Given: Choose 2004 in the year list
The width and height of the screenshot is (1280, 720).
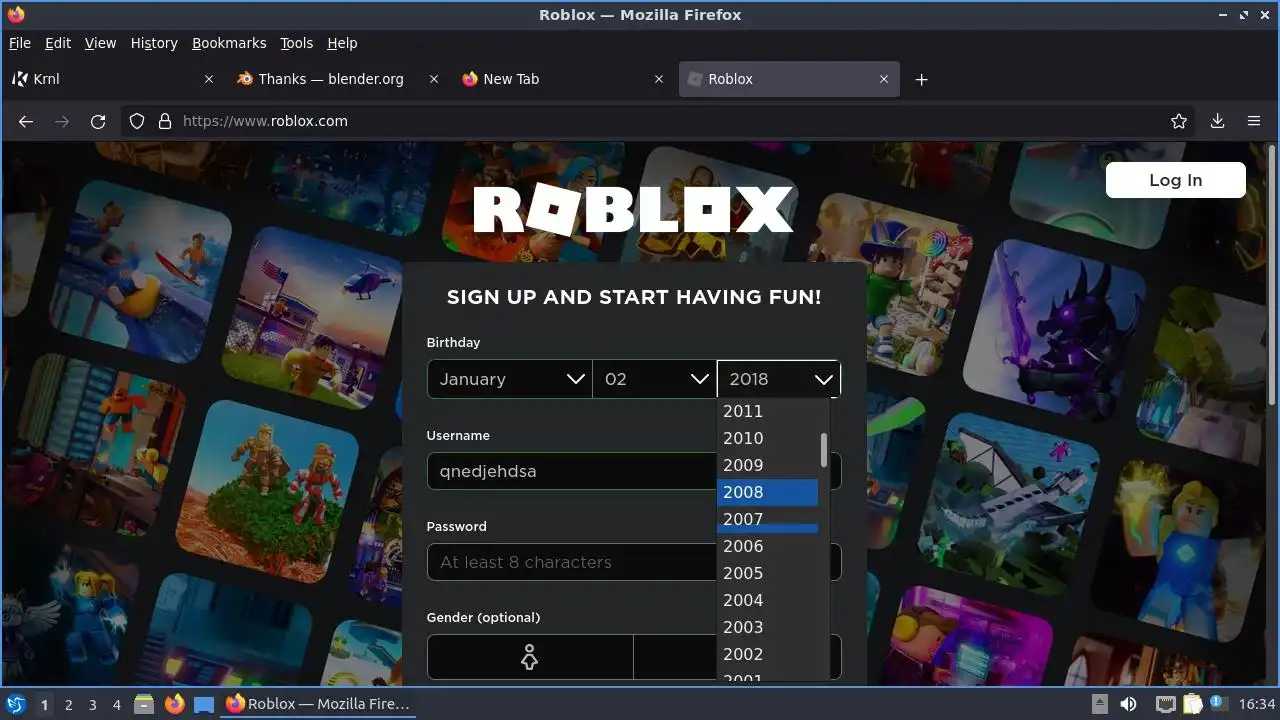Looking at the screenshot, I should (x=768, y=600).
